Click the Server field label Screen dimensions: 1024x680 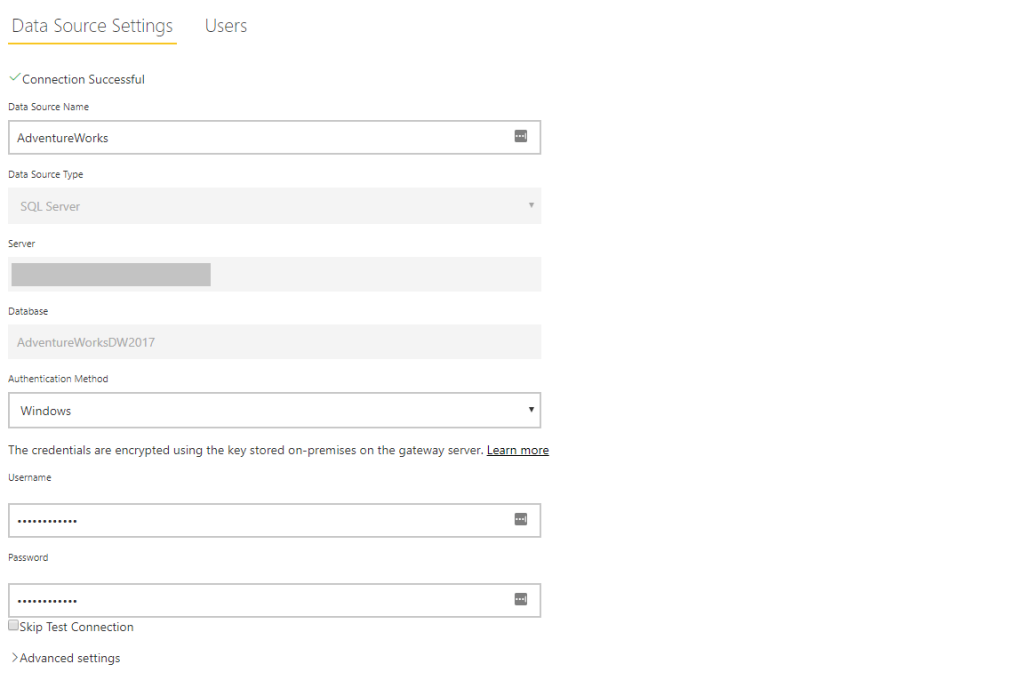point(21,243)
